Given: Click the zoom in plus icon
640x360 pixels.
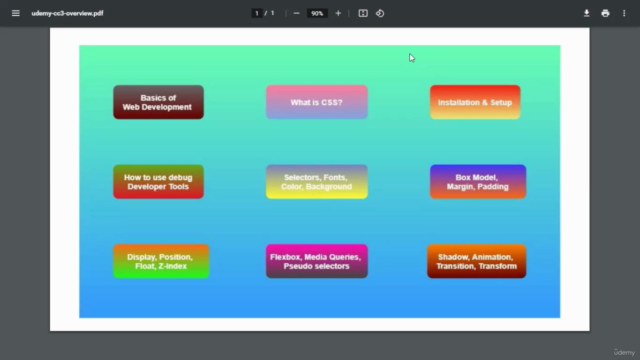Looking at the screenshot, I should pyautogui.click(x=338, y=13).
